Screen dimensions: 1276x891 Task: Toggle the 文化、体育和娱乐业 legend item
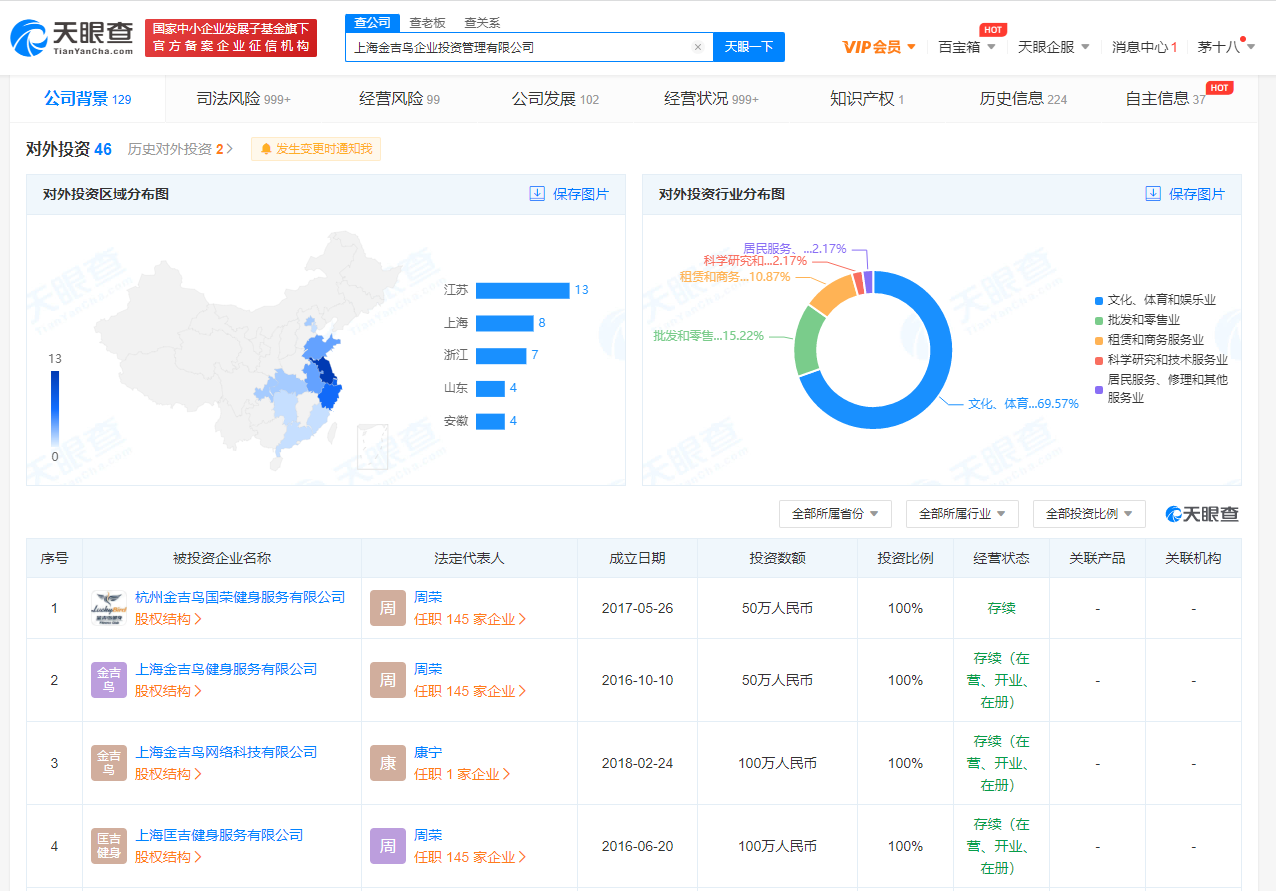(1160, 300)
